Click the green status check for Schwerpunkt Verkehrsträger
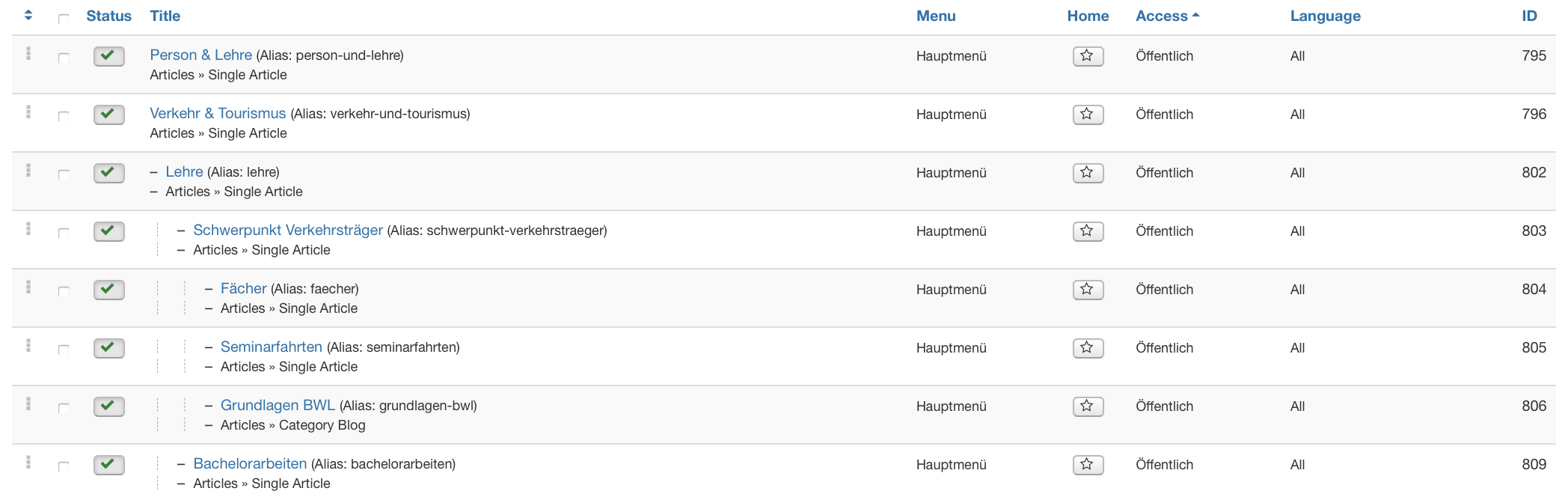Viewport: 1568px width, 497px height. coord(109,231)
